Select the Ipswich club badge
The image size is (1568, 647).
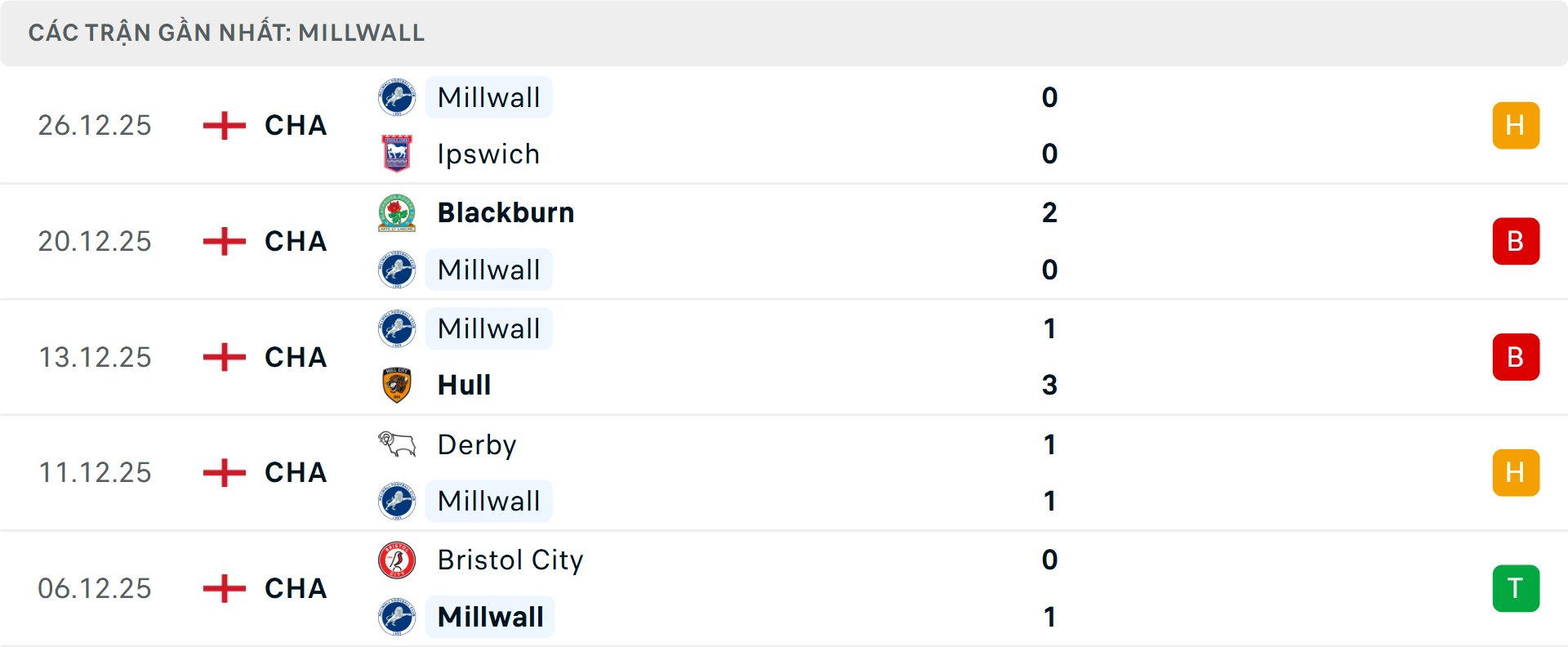tap(398, 154)
